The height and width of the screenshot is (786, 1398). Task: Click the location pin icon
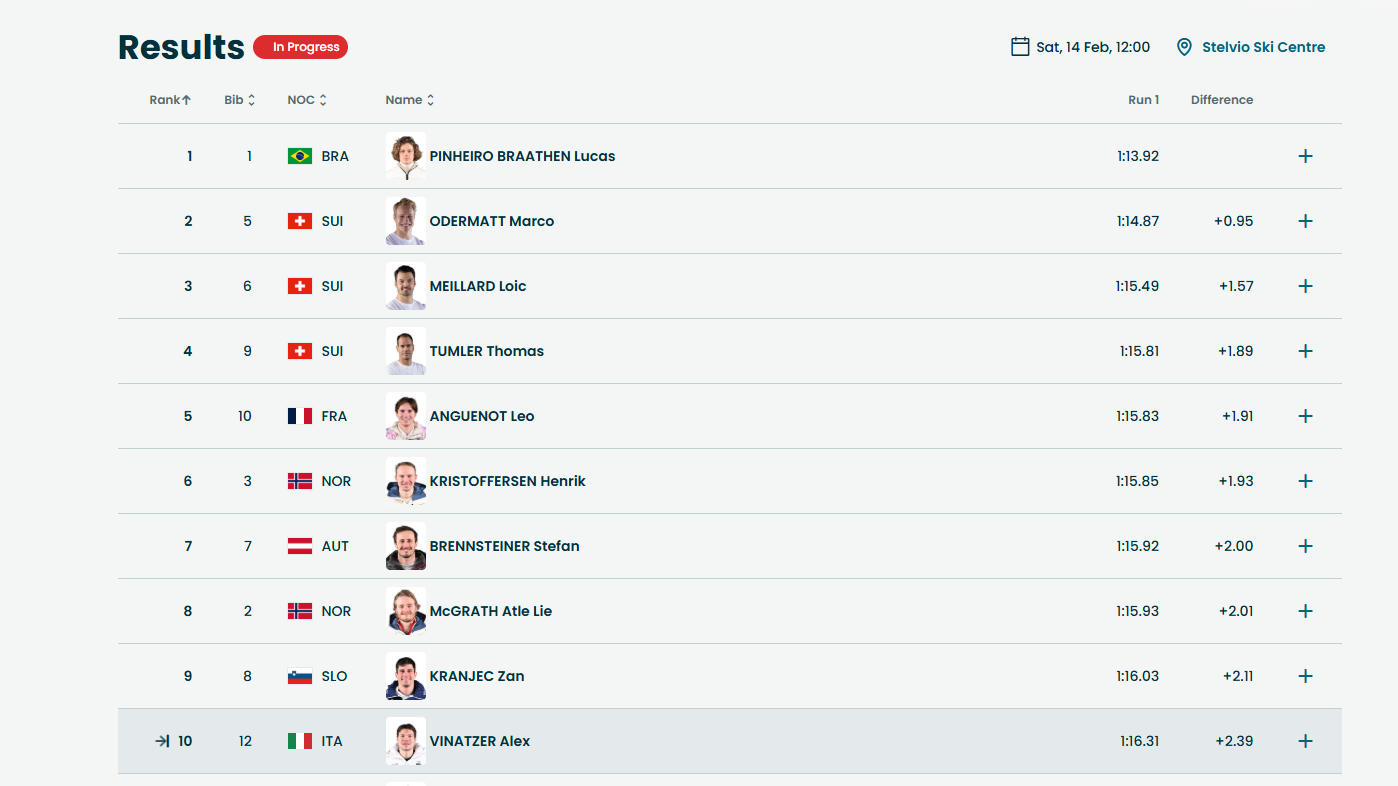click(1184, 47)
